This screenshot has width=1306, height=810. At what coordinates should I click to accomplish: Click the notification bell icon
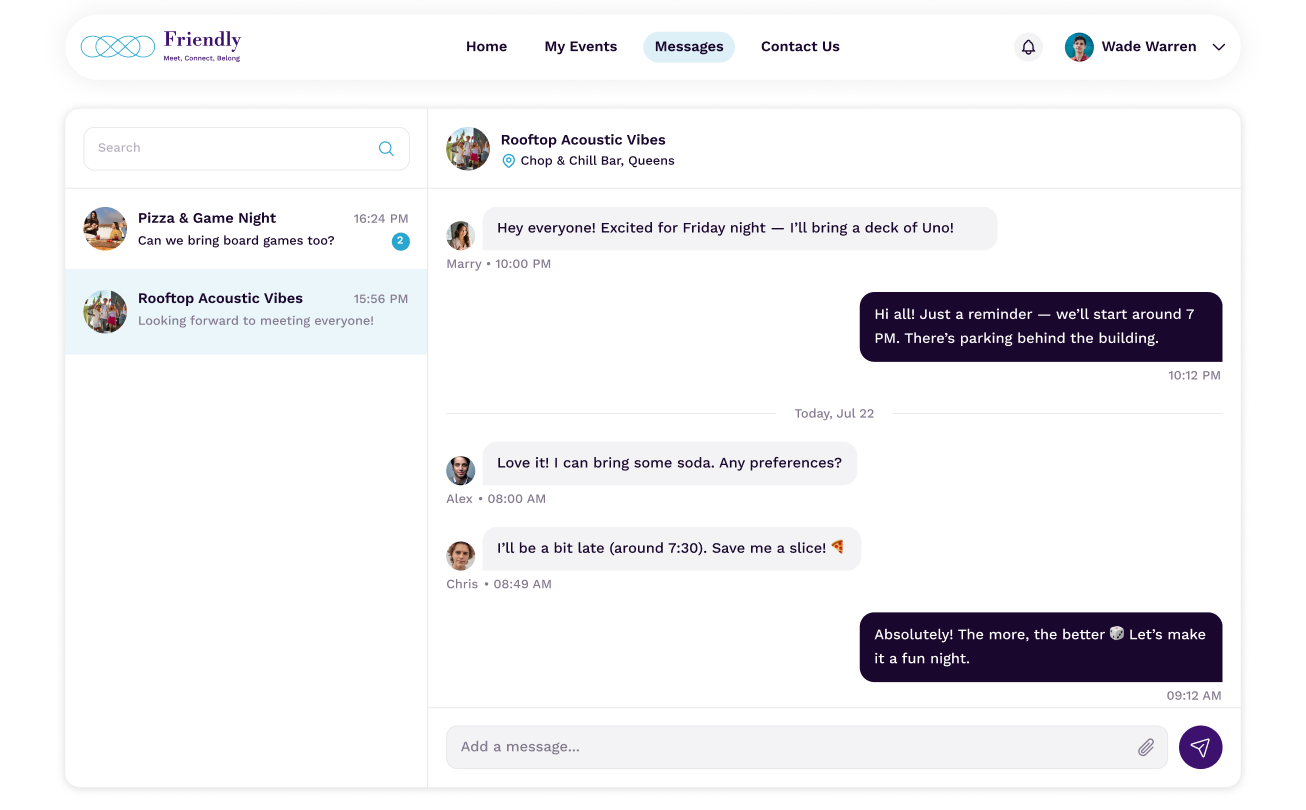point(1028,47)
